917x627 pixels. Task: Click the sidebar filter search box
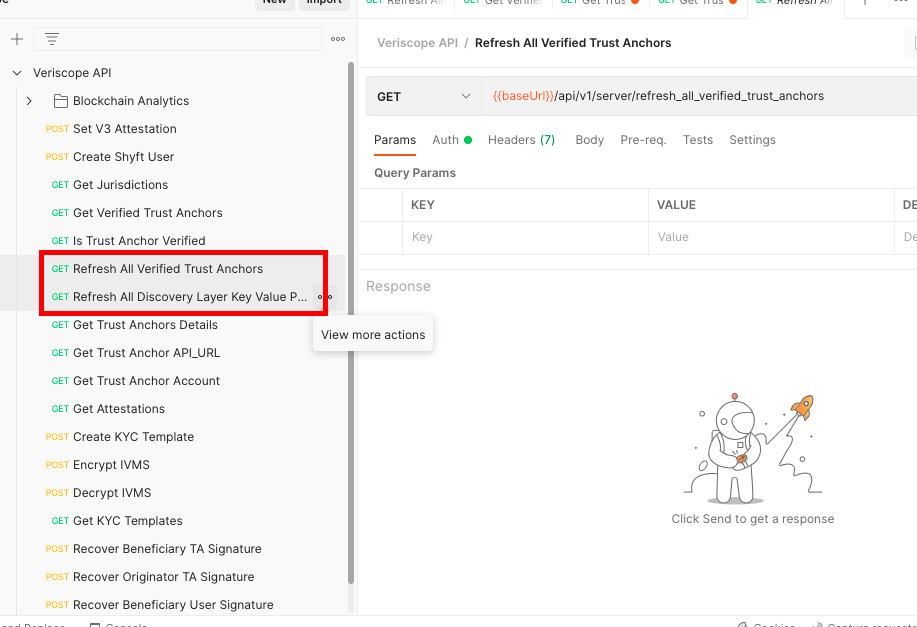[177, 39]
